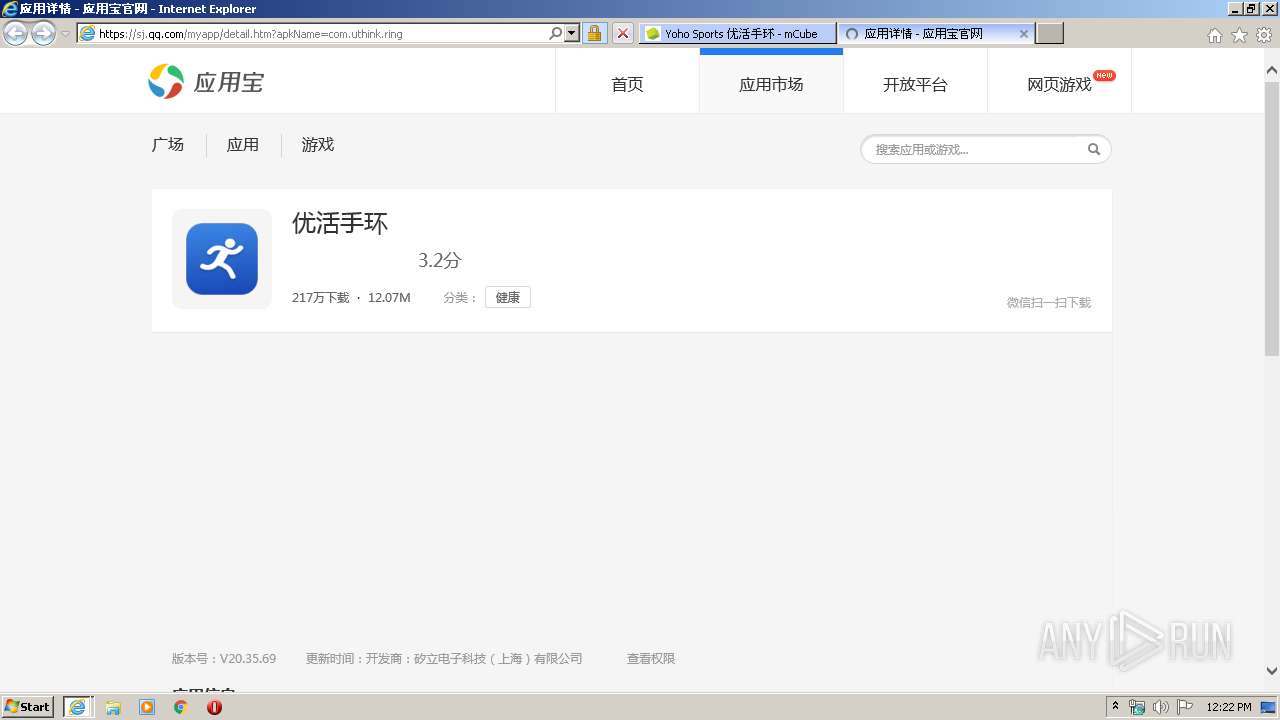
Task: Open the browser Home icon
Action: [1215, 35]
